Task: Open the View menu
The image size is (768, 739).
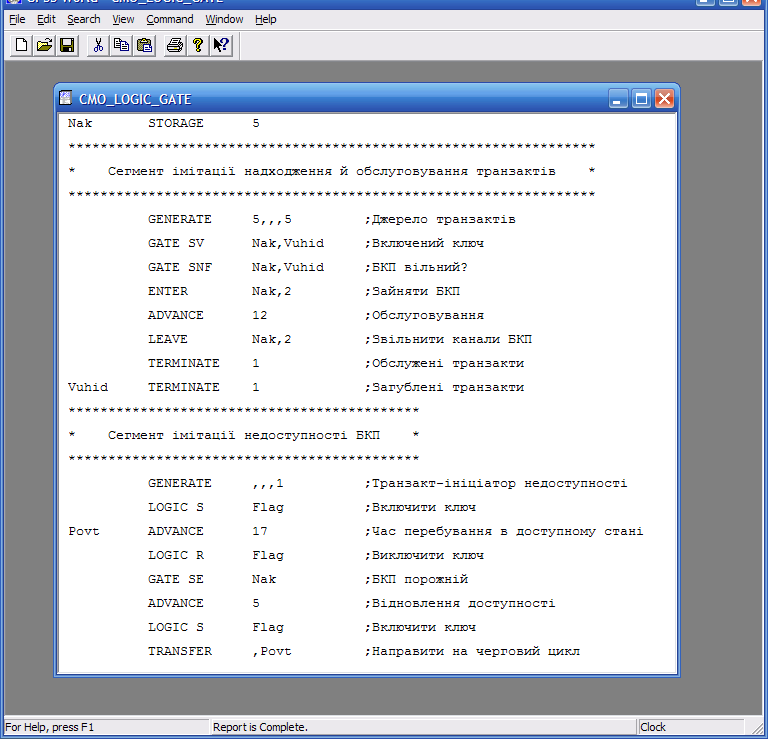Action: (123, 19)
